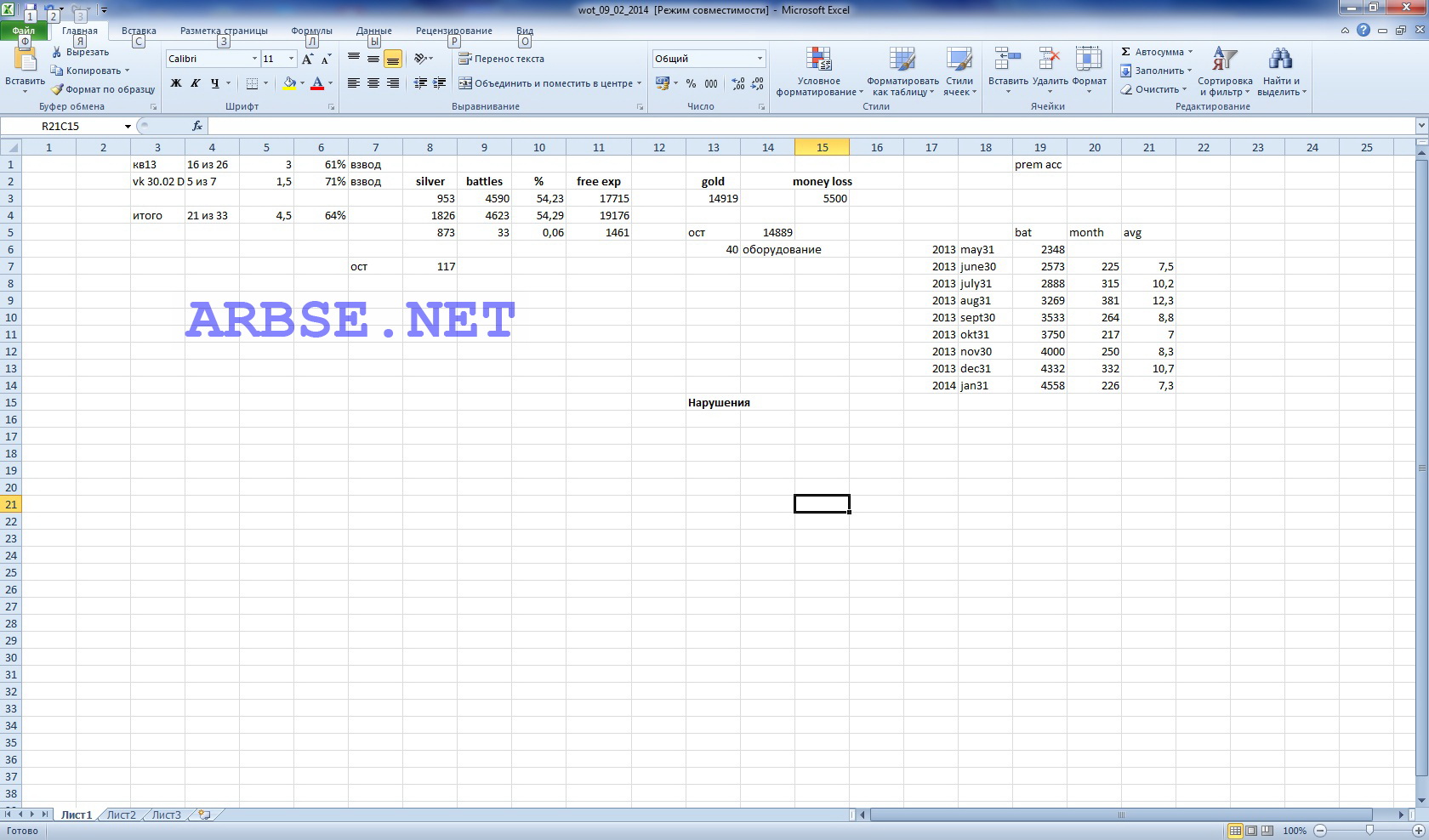The image size is (1429, 840).
Task: Switch to Разметка страницы tab
Action: click(224, 31)
